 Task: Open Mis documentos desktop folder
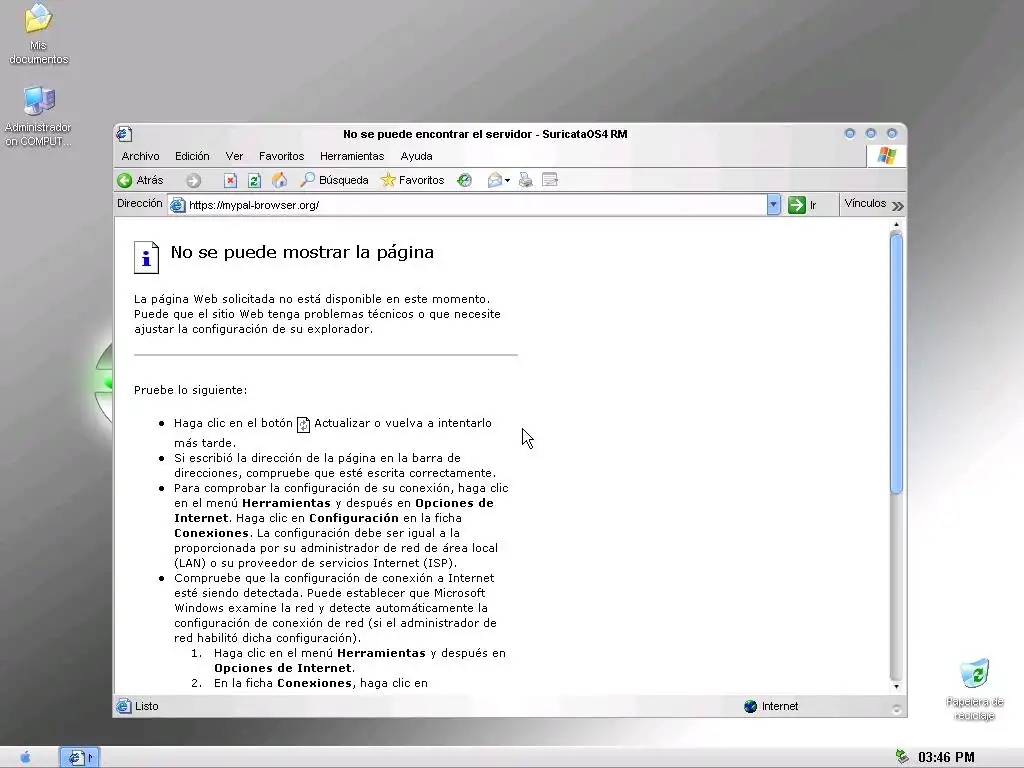point(38,34)
